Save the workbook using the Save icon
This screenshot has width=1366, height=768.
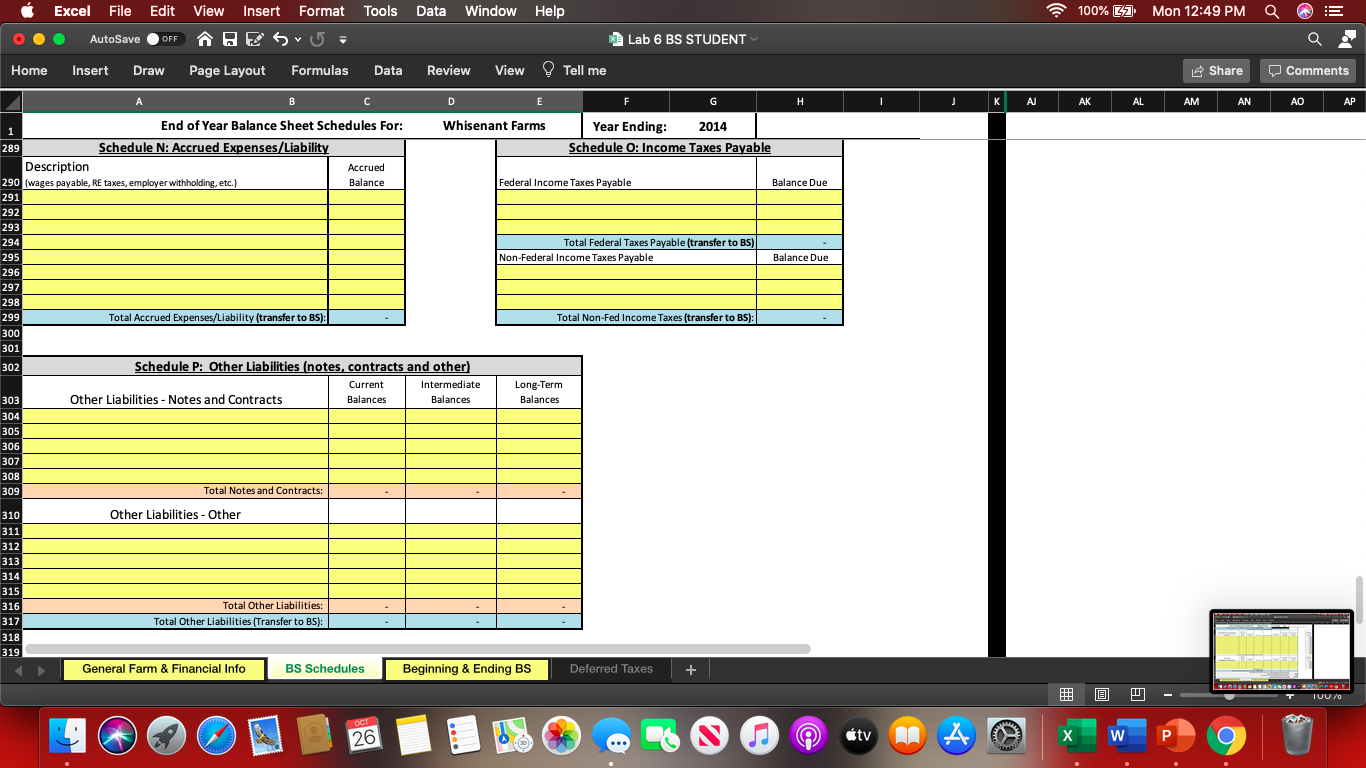click(229, 38)
